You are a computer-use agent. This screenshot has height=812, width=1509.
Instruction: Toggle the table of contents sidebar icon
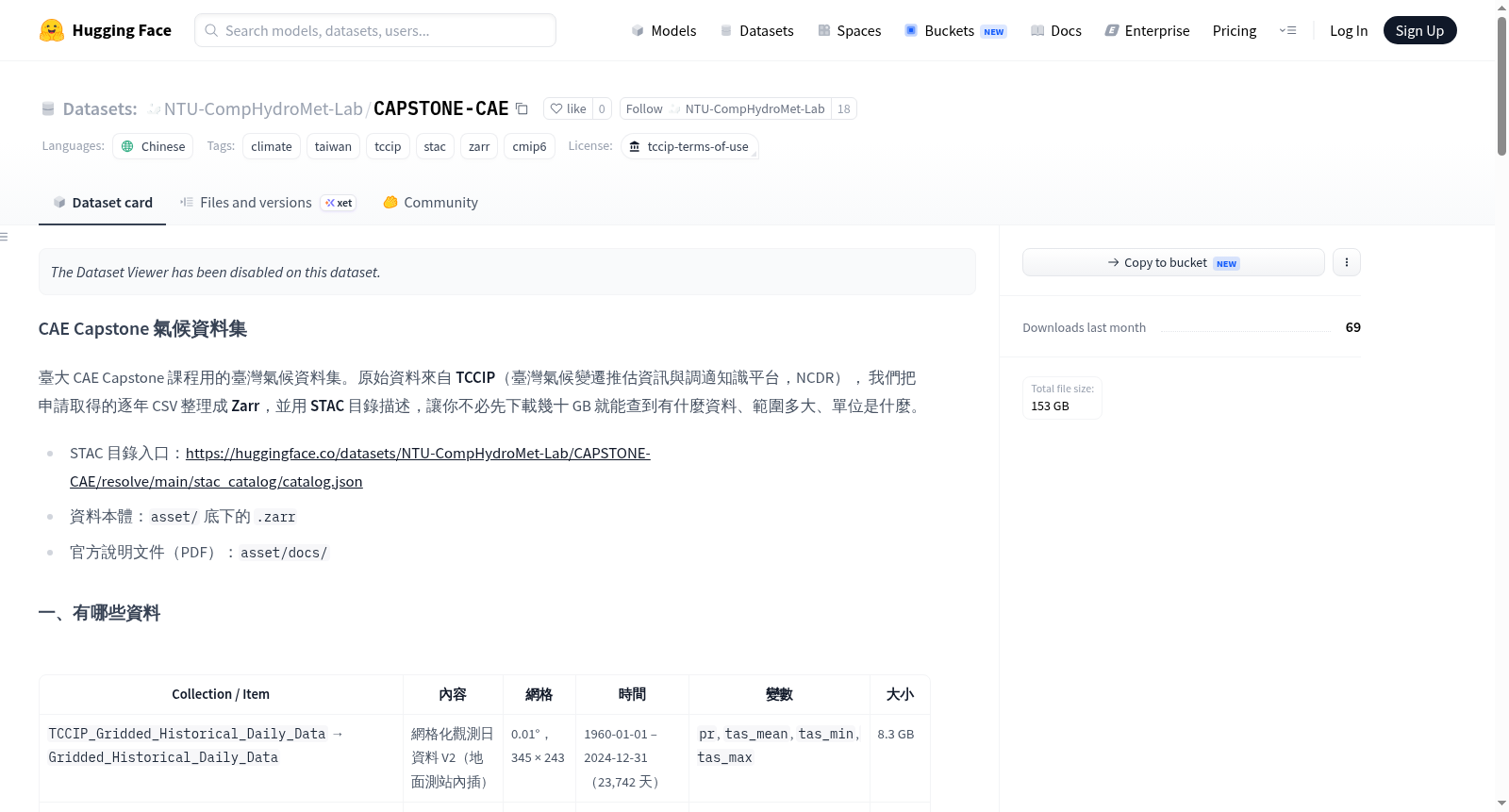pyautogui.click(x=5, y=237)
